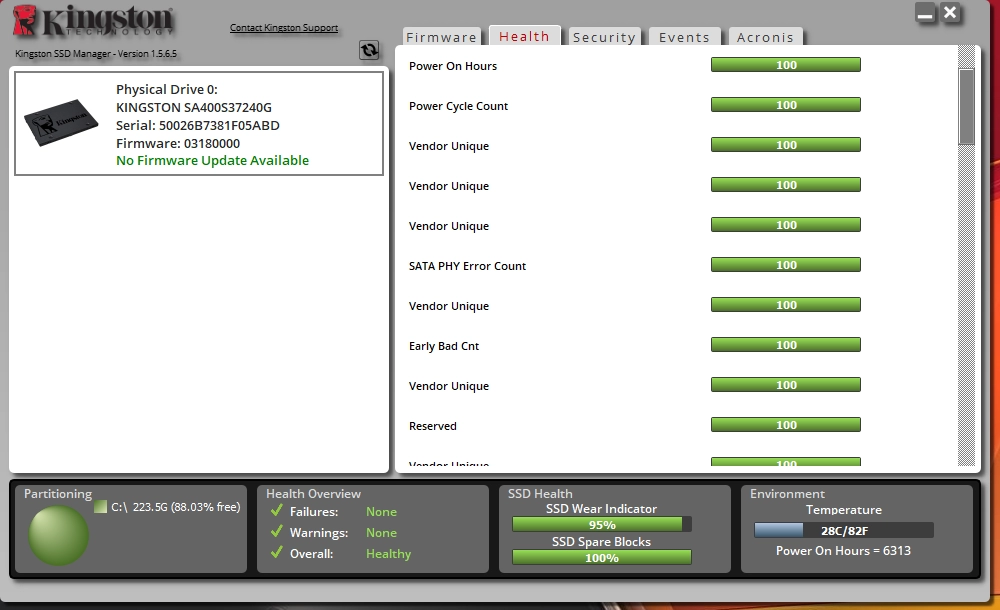The width and height of the screenshot is (1000, 610).
Task: Click the Early Bad Cnt label
Action: [x=444, y=346]
